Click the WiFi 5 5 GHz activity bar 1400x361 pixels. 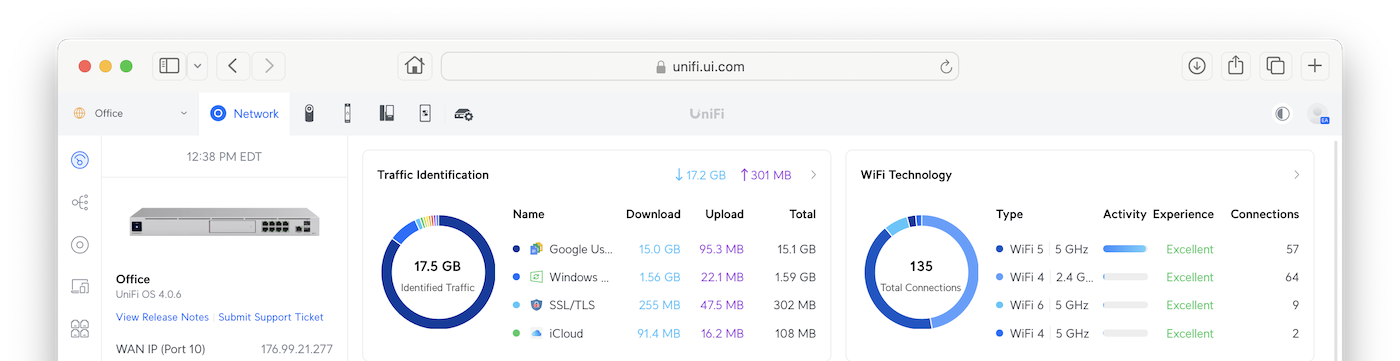[x=1125, y=249]
